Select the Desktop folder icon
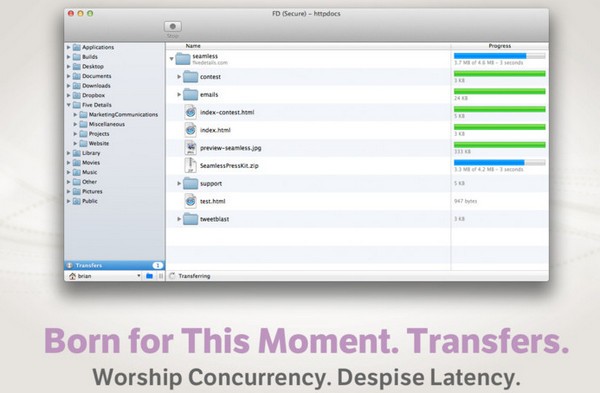 [x=77, y=67]
